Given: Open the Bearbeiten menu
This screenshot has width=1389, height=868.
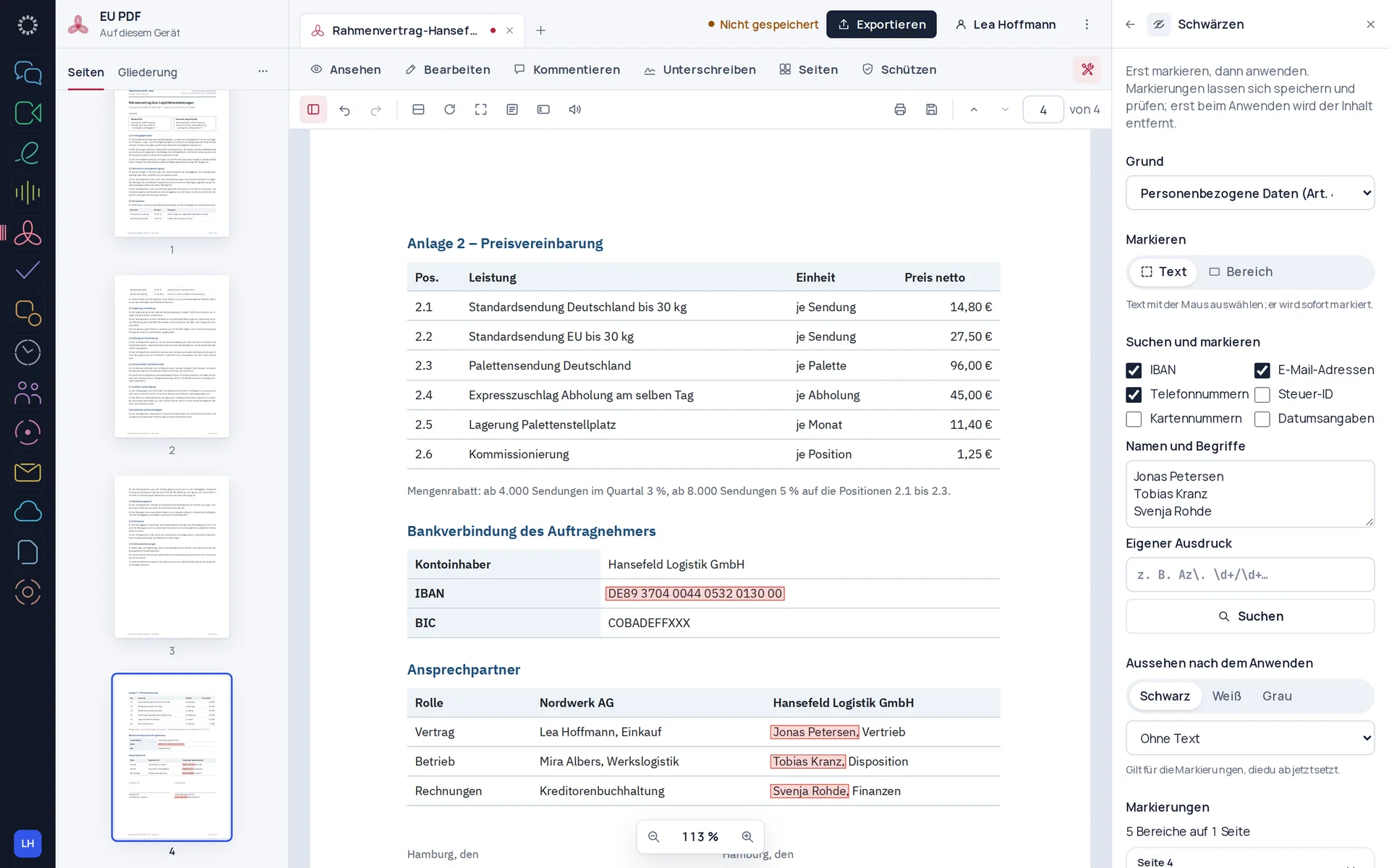Looking at the screenshot, I should [x=448, y=69].
